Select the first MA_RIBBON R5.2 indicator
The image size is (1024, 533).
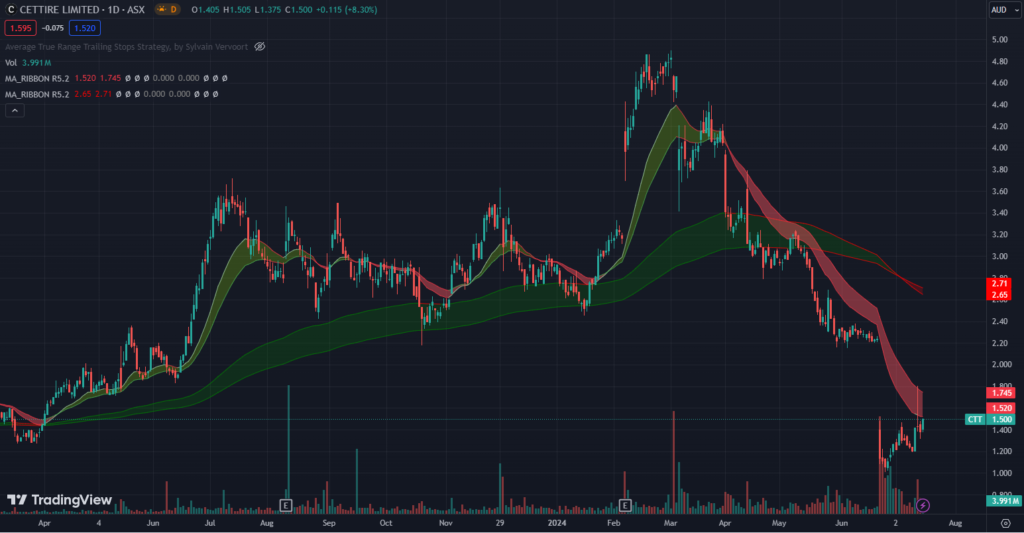coord(40,78)
